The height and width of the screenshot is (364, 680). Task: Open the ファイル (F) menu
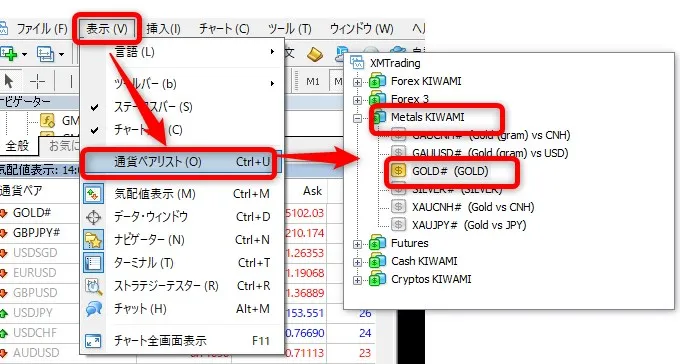coord(42,29)
